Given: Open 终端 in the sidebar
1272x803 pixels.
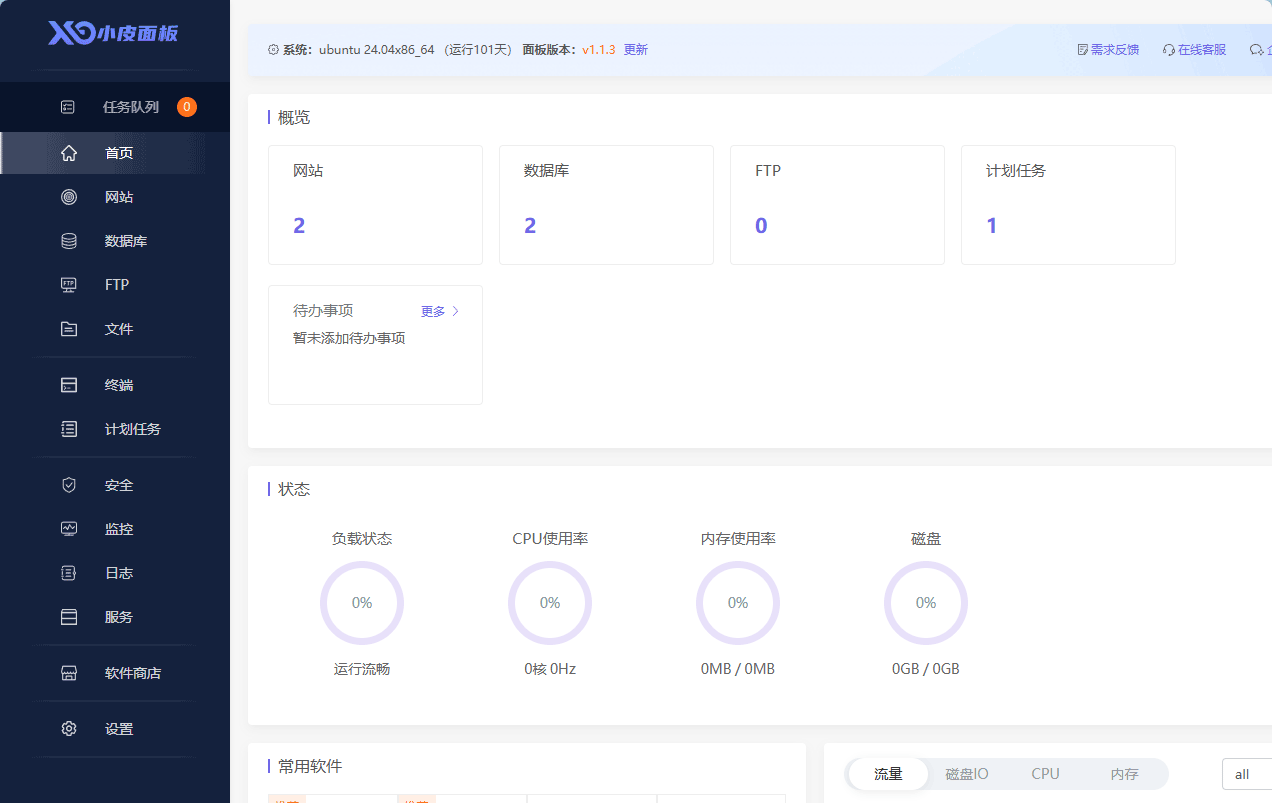Looking at the screenshot, I should [x=115, y=385].
